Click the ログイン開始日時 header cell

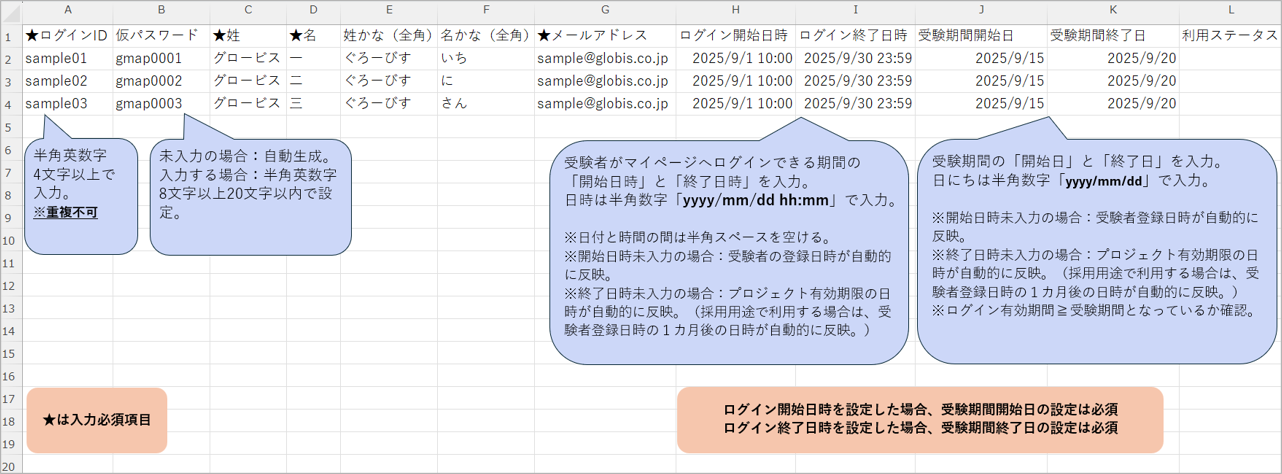(x=736, y=35)
